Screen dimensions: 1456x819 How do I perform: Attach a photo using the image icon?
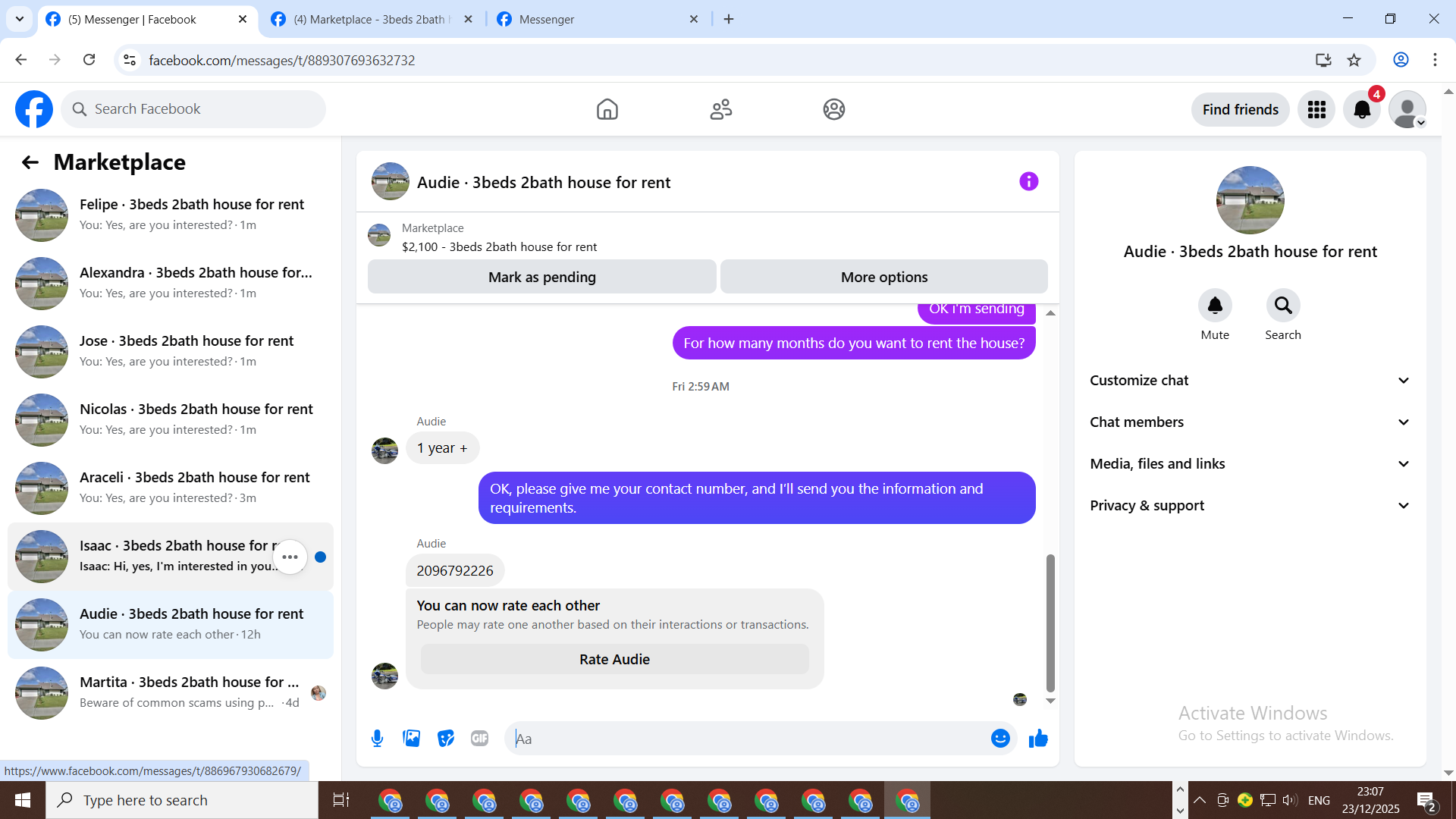[411, 738]
